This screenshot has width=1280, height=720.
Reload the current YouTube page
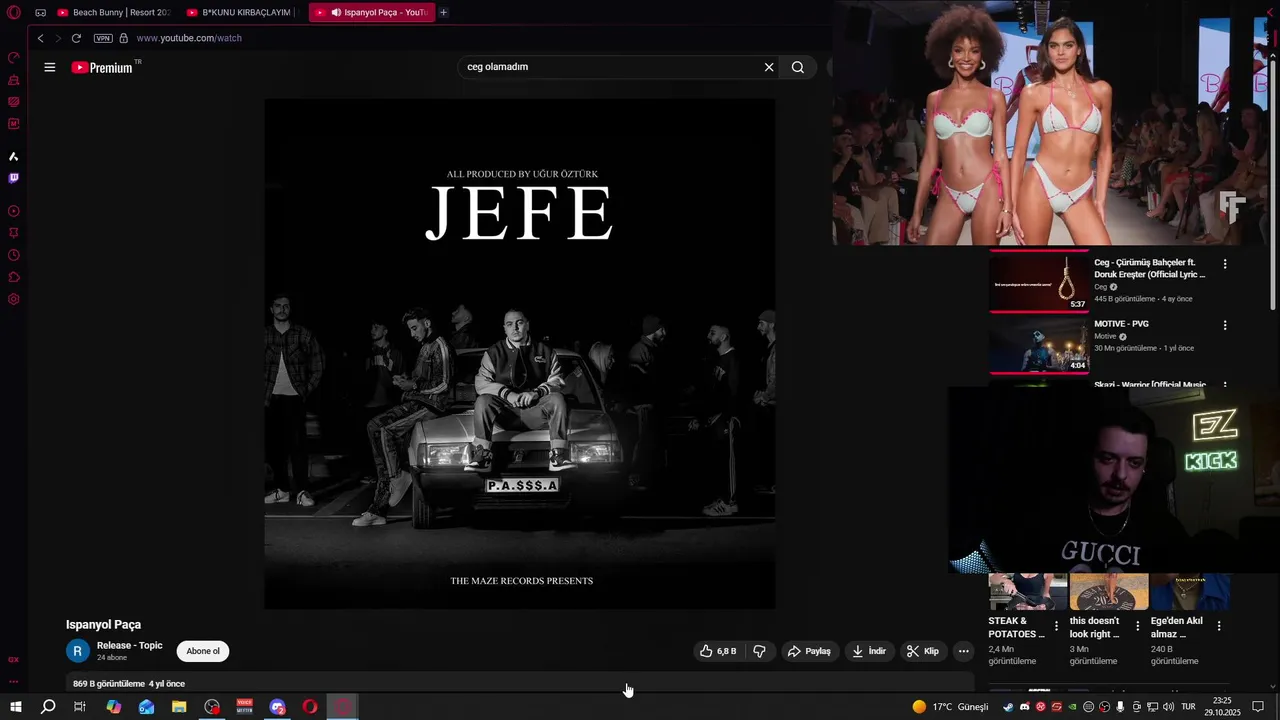click(x=76, y=38)
